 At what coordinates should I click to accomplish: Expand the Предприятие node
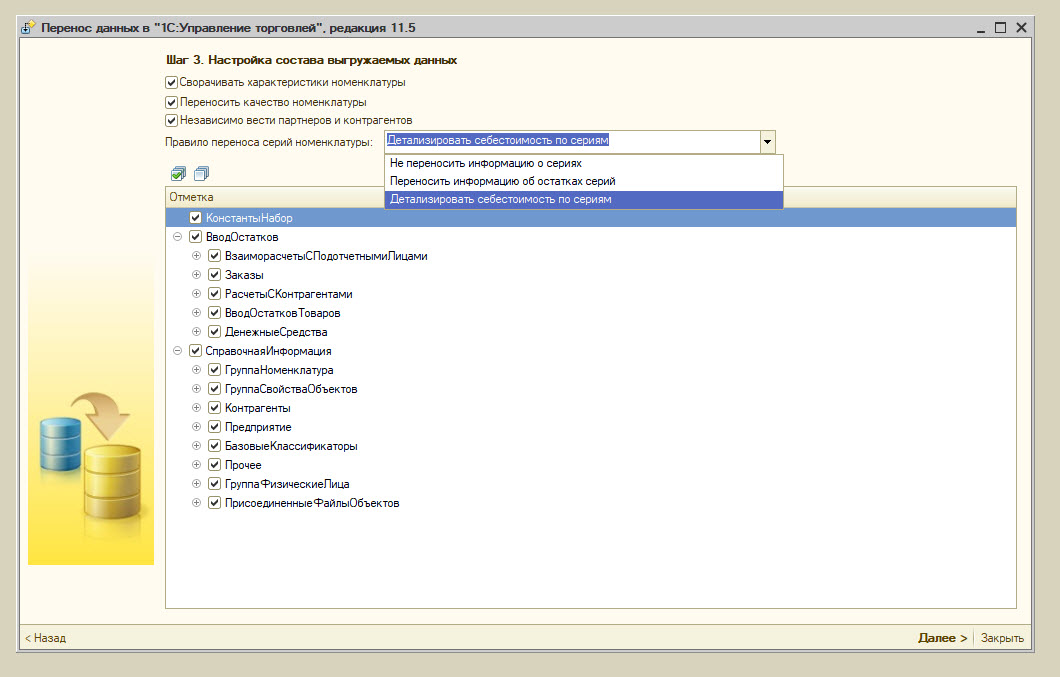(196, 427)
